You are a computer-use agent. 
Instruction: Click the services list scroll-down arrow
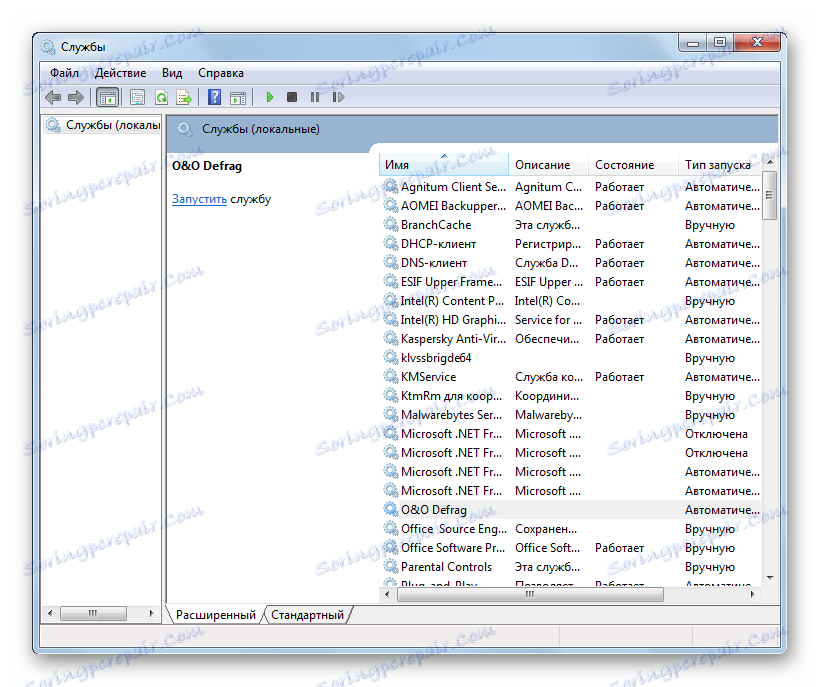[770, 578]
